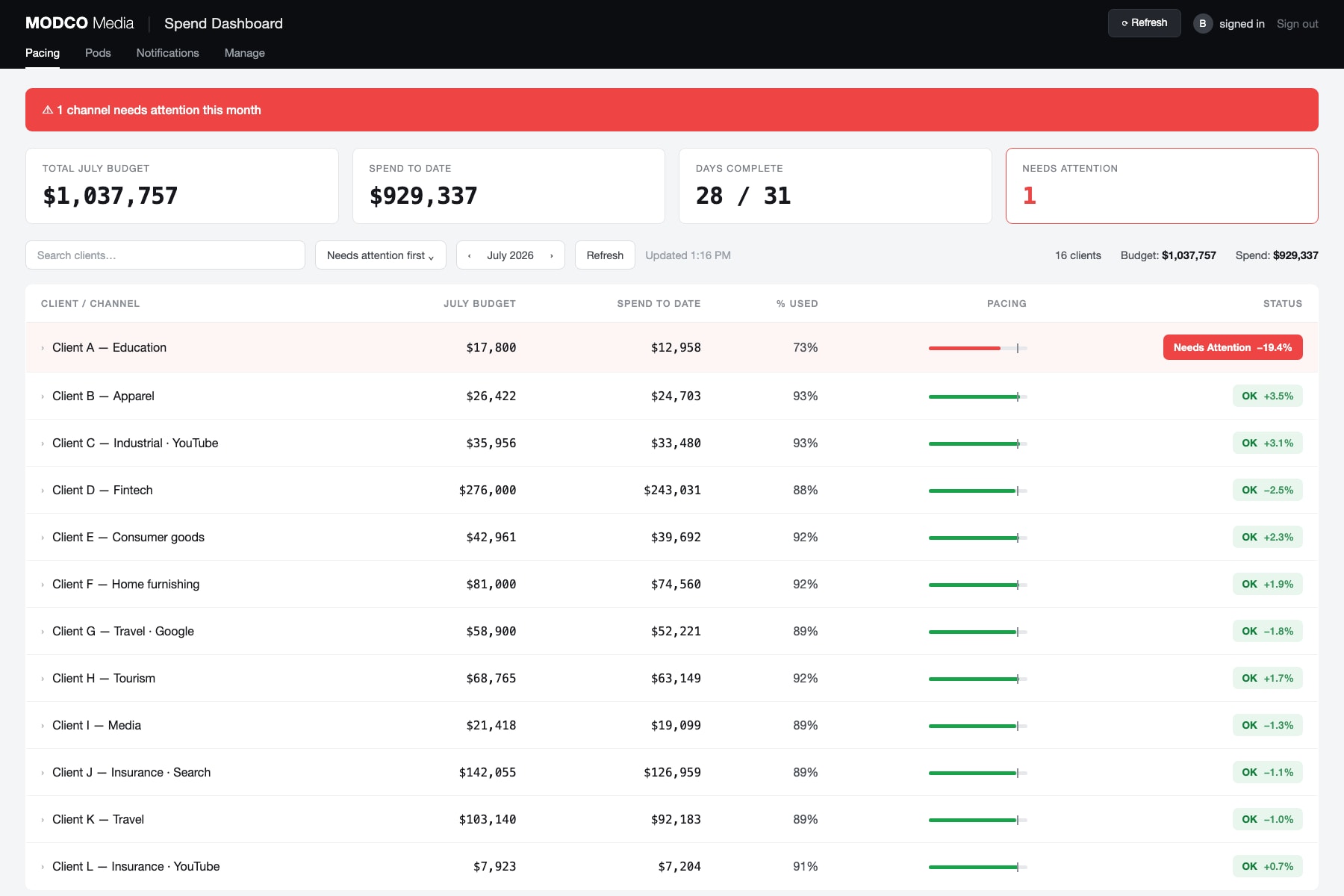Expand the Client D — Fintech row
The height and width of the screenshot is (896, 1344).
(x=43, y=491)
